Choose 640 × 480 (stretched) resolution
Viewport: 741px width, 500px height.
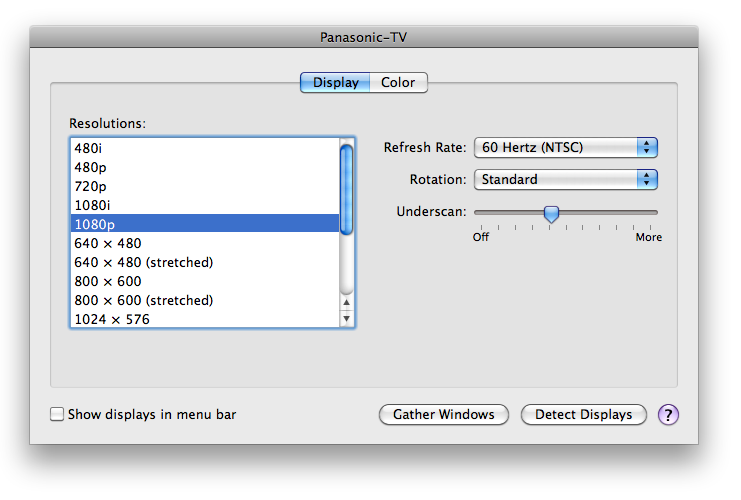tap(205, 262)
